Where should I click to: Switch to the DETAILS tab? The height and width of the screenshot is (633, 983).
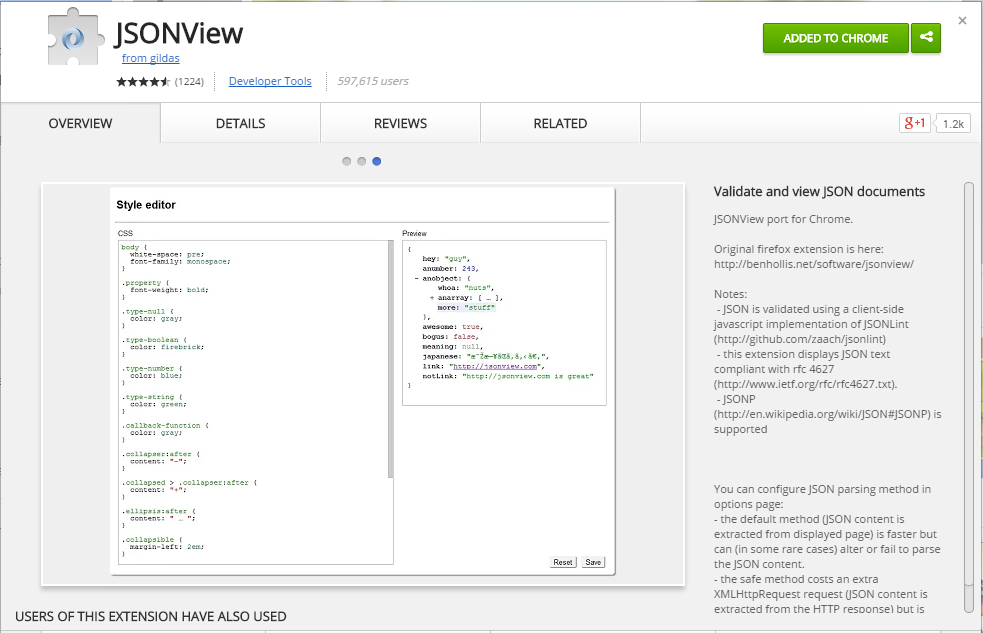pos(241,123)
